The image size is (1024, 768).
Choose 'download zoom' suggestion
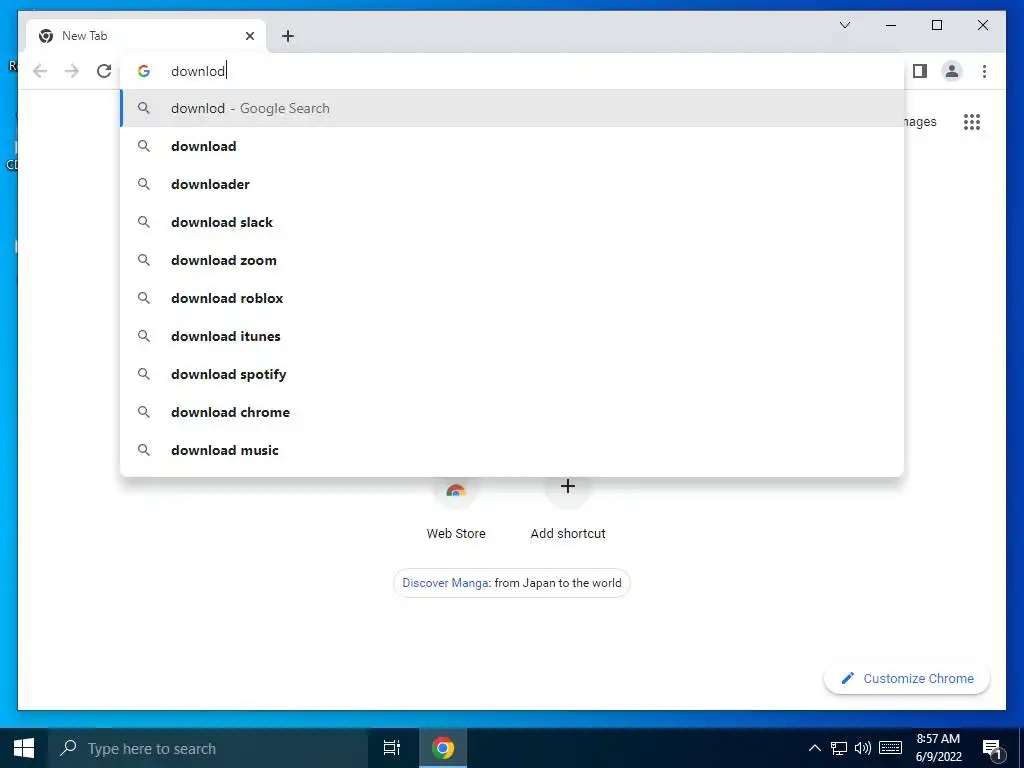[512, 260]
